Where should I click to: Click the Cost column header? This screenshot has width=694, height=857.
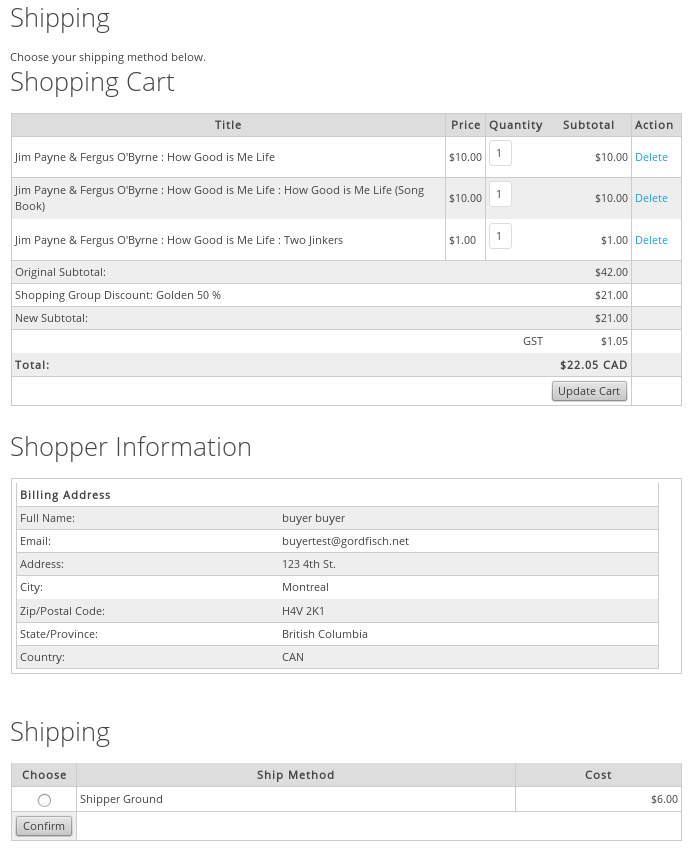tap(598, 775)
